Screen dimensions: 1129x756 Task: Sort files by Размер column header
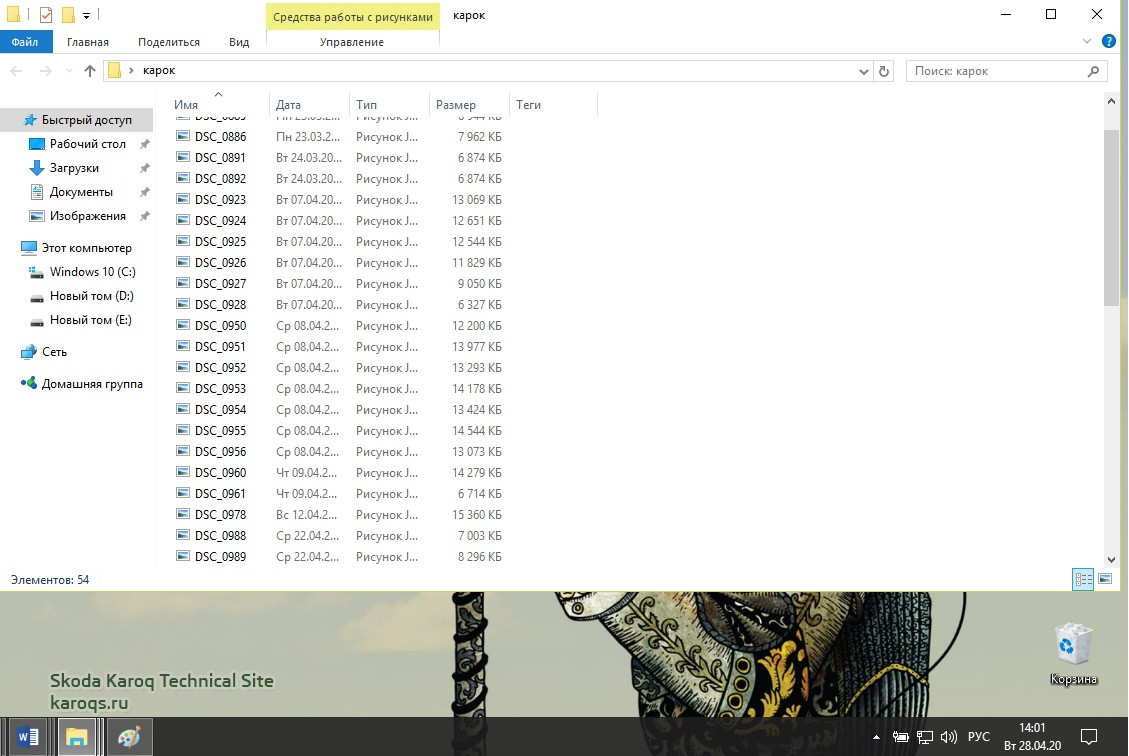pos(456,105)
